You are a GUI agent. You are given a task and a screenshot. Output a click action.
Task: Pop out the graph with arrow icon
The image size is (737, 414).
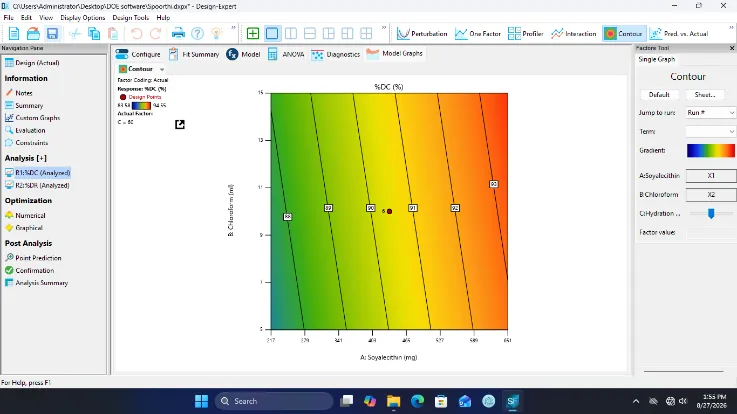[x=180, y=124]
